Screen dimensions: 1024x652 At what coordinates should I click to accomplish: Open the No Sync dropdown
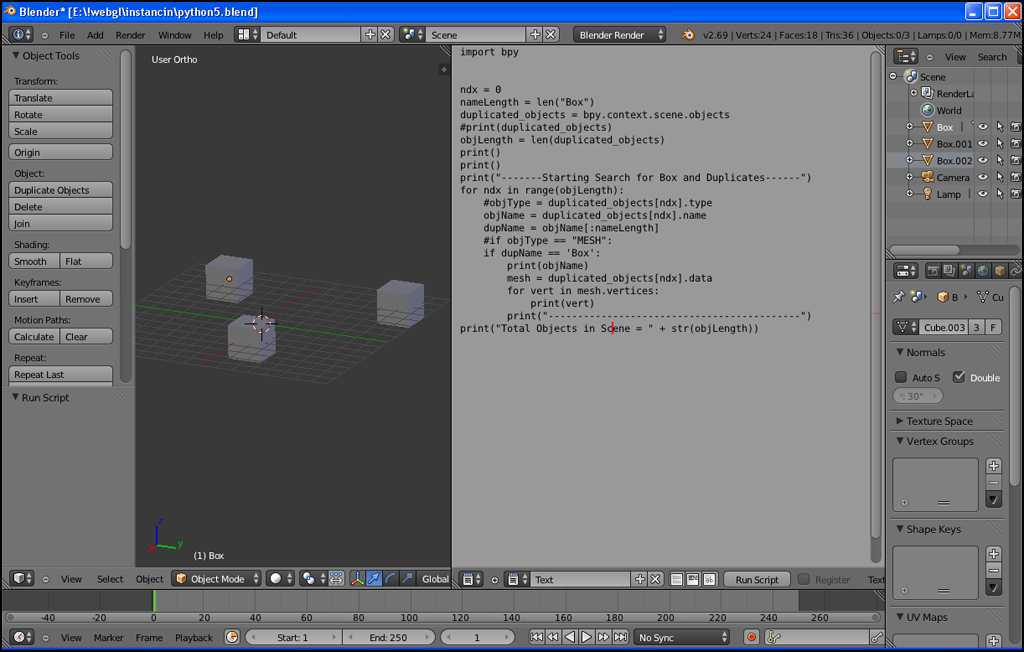pos(682,637)
